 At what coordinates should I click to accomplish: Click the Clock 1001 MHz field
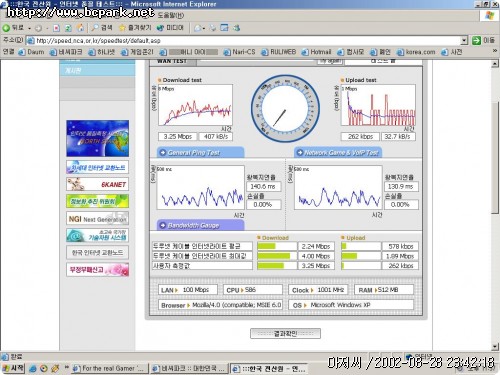click(318, 290)
